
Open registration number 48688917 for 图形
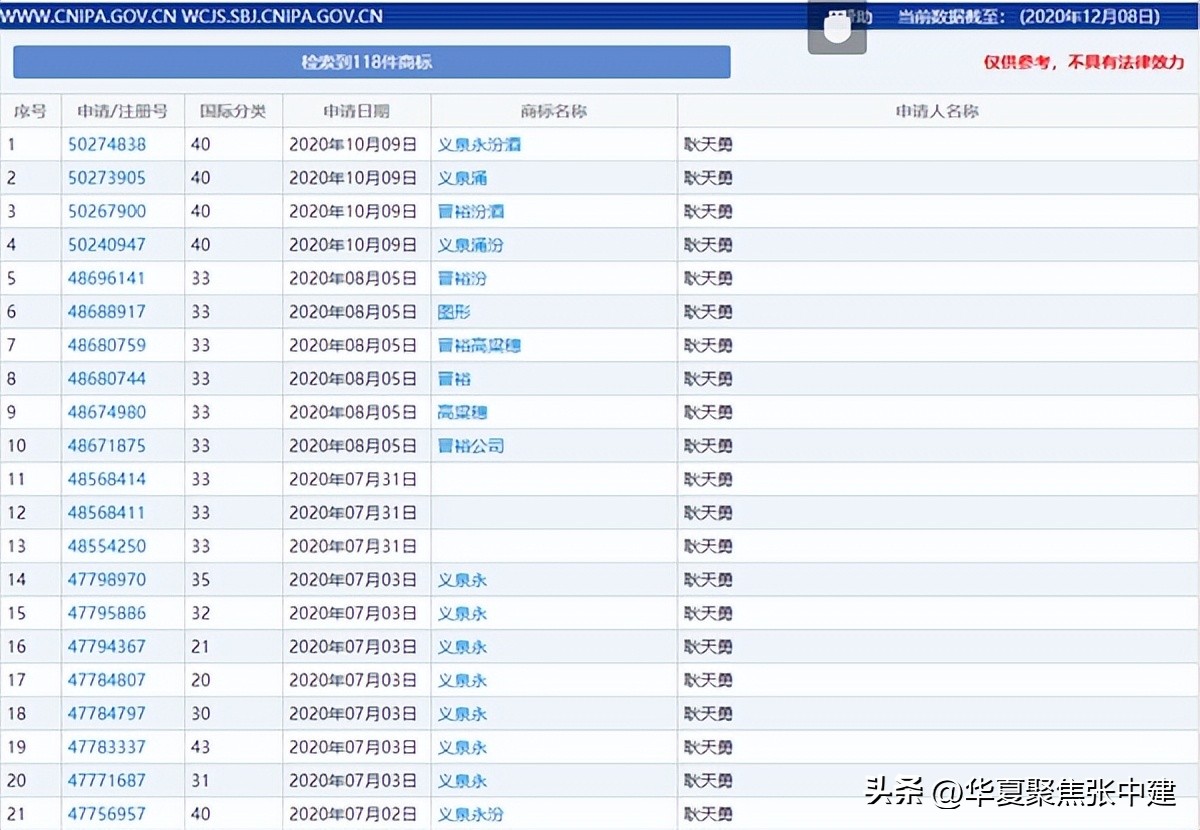[x=106, y=311]
